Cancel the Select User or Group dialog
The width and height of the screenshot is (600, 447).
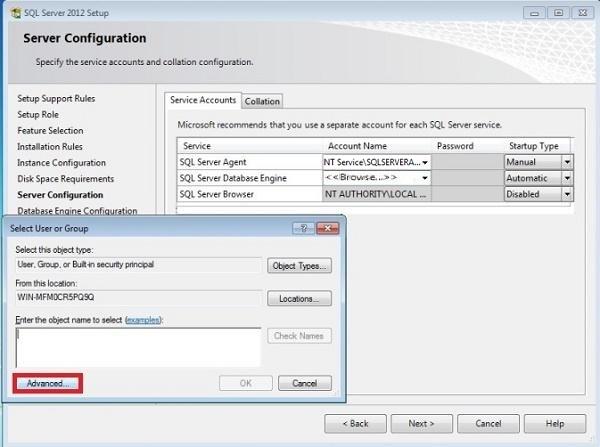pos(304,383)
